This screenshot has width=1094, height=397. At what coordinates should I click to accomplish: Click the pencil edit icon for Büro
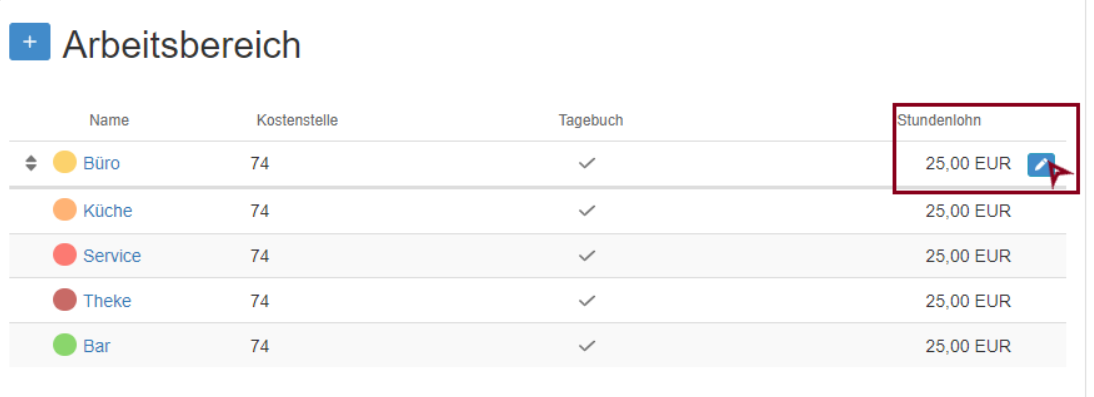coord(1040,165)
